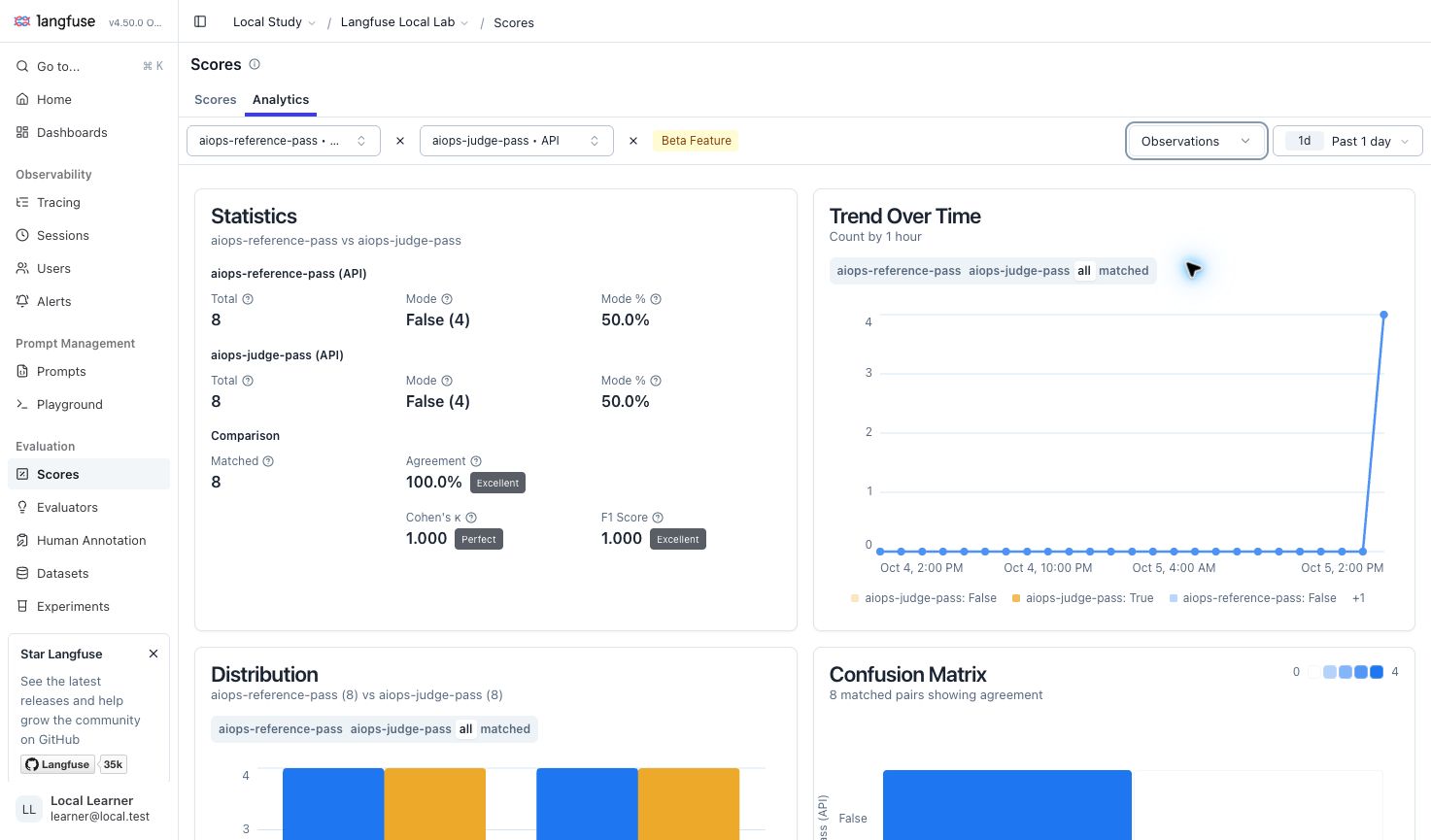This screenshot has width=1431, height=840.
Task: Select 'all' in Distribution toggle
Action: (466, 729)
